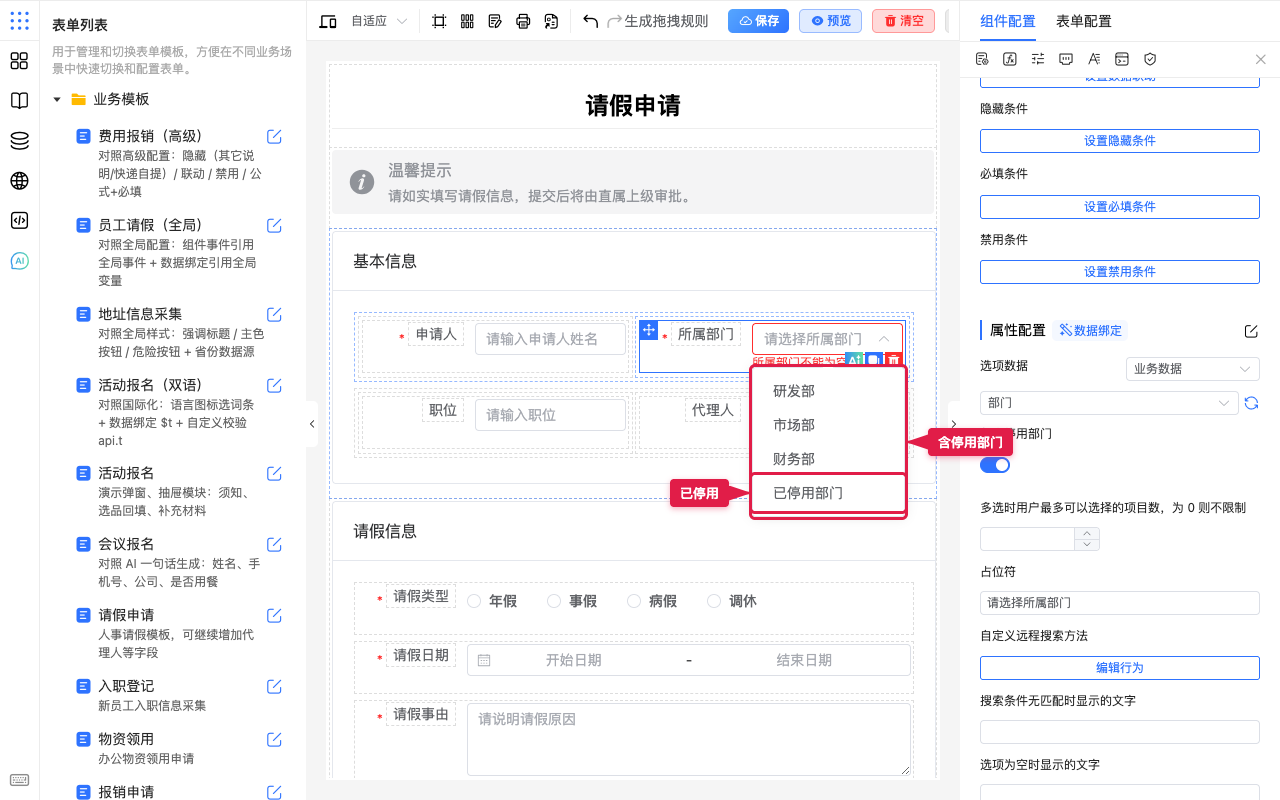This screenshot has width=1280, height=800.
Task: Open the 业务数据 option source dropdown
Action: coord(1193,368)
